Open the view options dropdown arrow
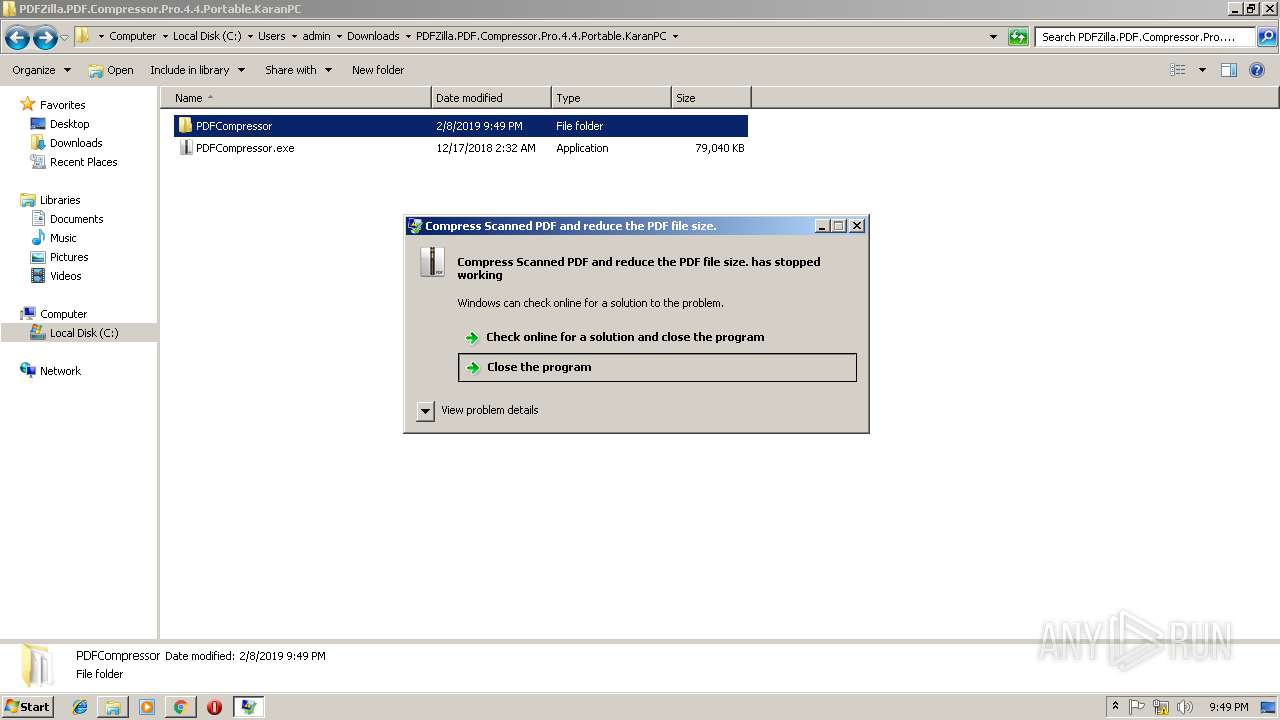1280x720 pixels. 1202,70
